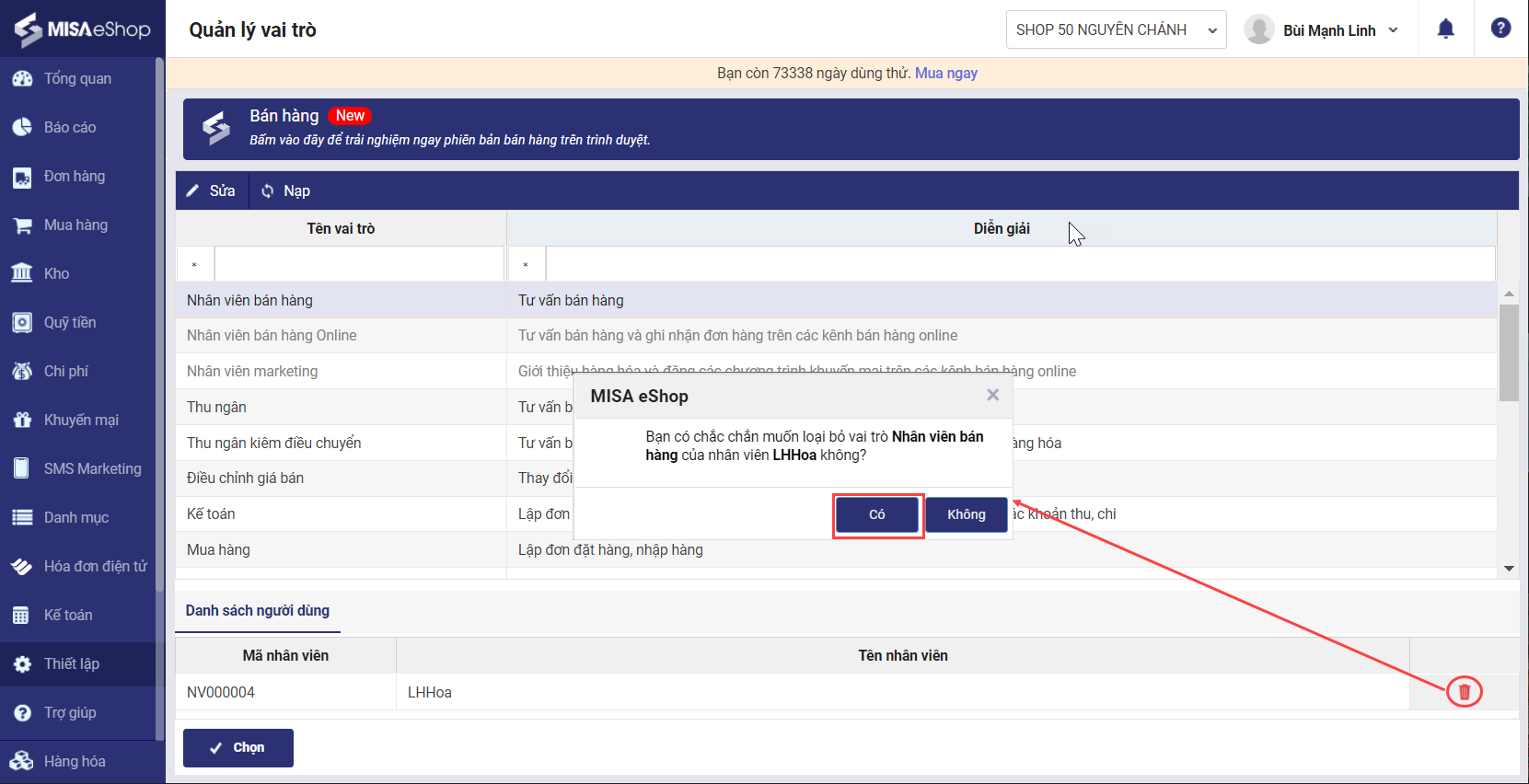Image resolution: width=1529 pixels, height=784 pixels.
Task: Click the Kế toán calculator icon
Action: [22, 615]
